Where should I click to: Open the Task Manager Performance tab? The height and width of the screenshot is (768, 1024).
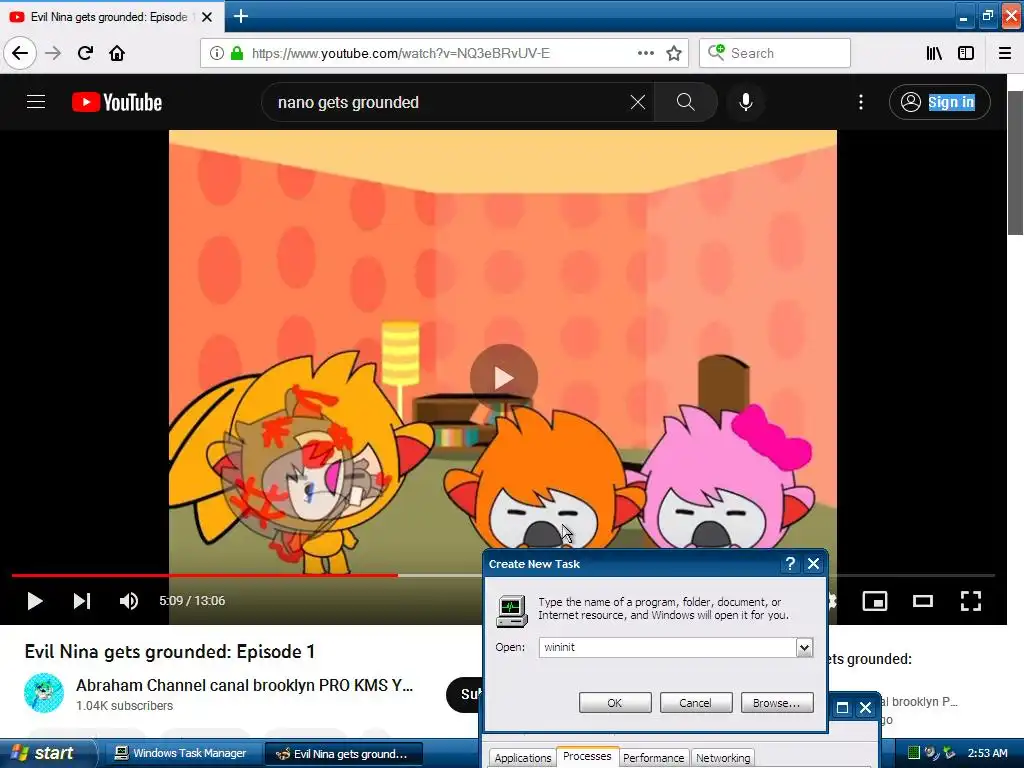[x=654, y=758]
